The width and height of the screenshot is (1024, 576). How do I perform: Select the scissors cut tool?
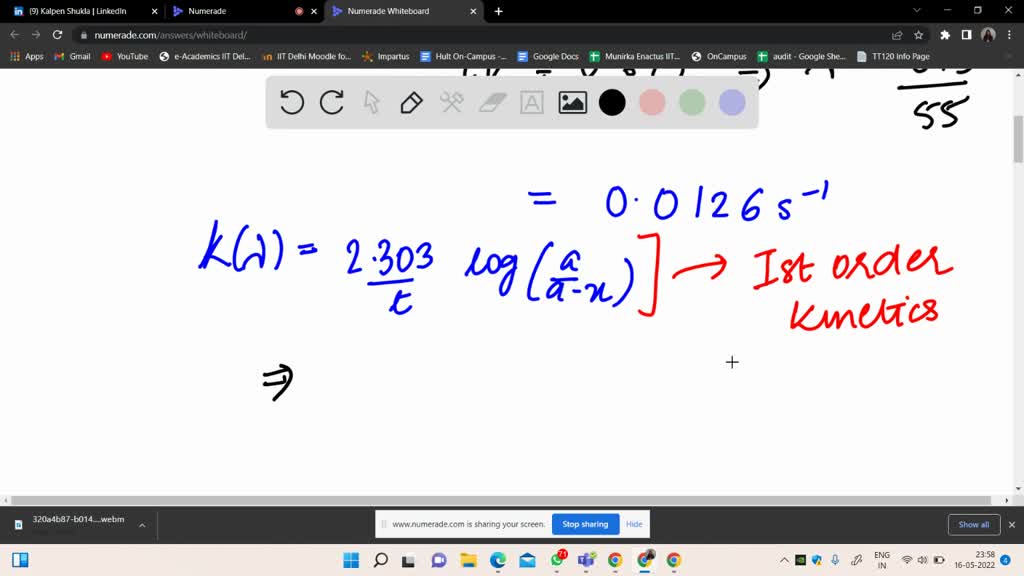451,102
